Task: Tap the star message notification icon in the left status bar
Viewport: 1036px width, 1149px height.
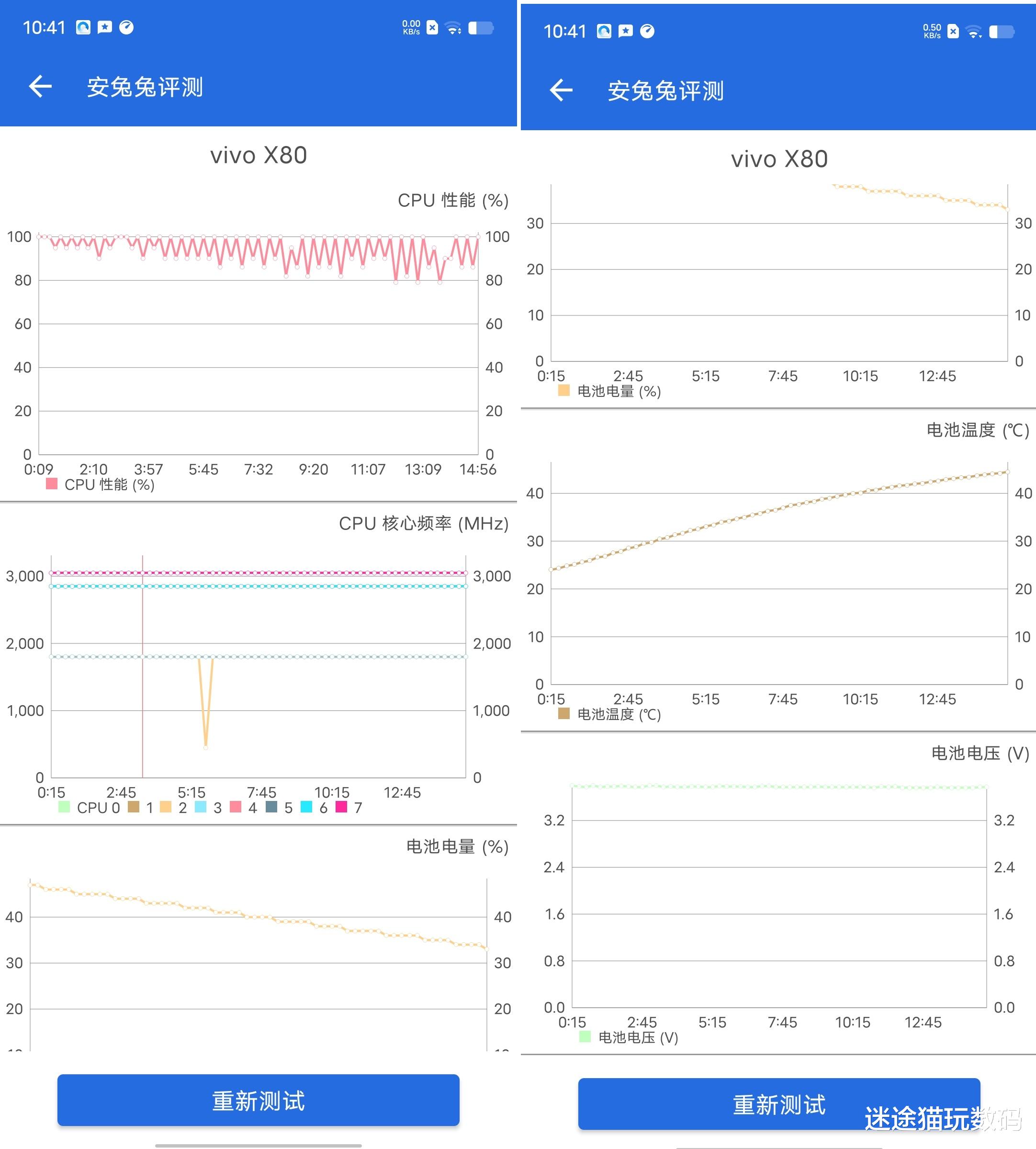Action: (105, 27)
